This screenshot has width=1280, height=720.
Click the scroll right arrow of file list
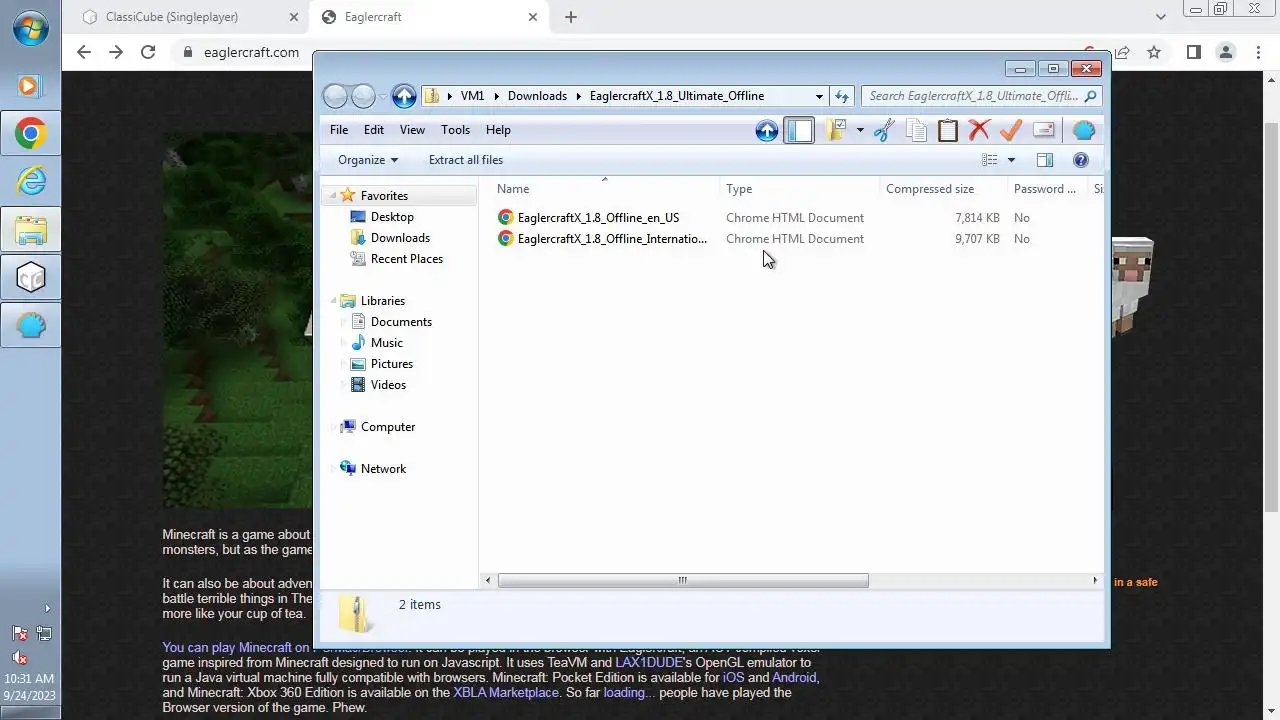click(1095, 580)
